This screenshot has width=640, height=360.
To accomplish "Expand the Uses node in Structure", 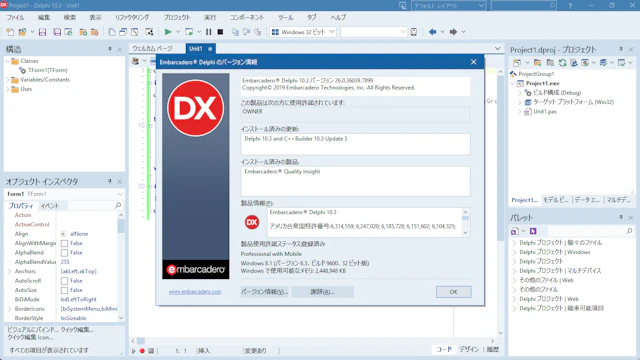I will point(8,89).
